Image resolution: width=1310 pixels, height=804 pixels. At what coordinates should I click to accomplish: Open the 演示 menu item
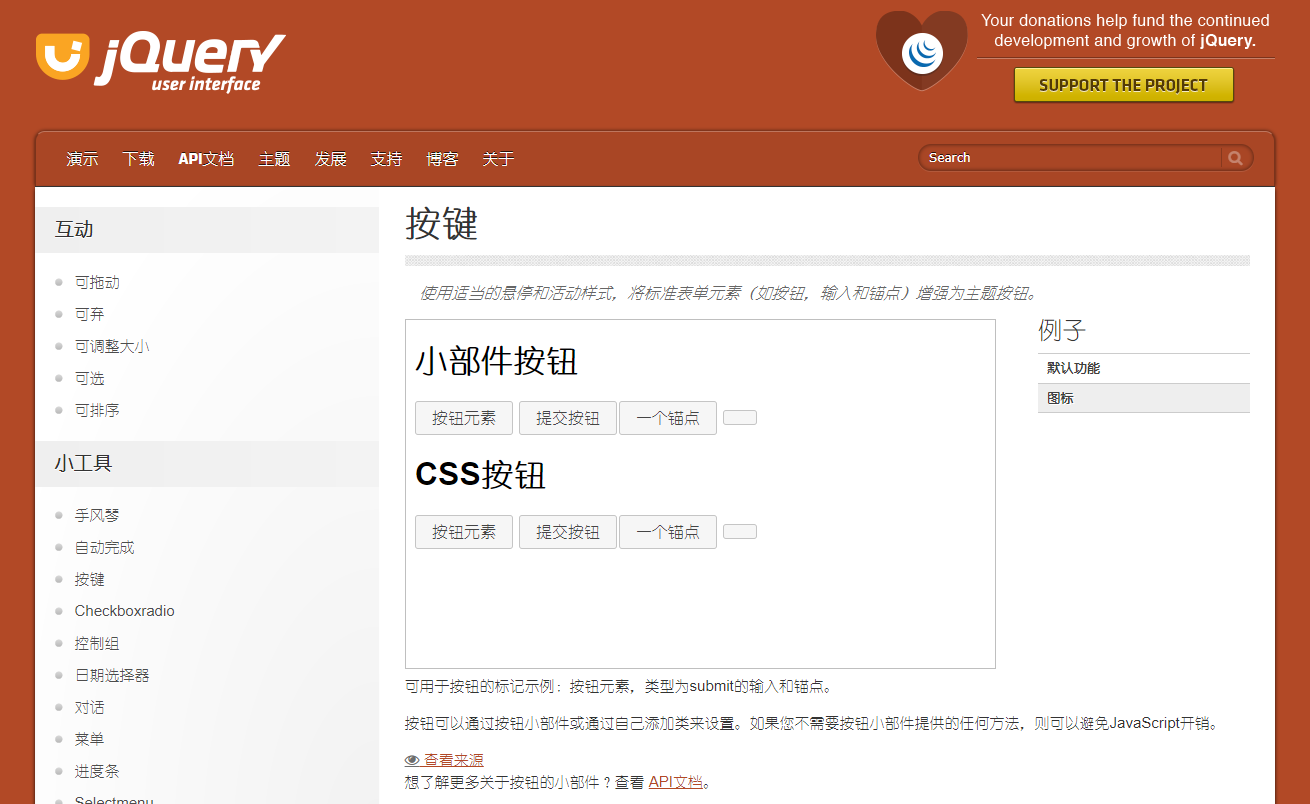[82, 159]
